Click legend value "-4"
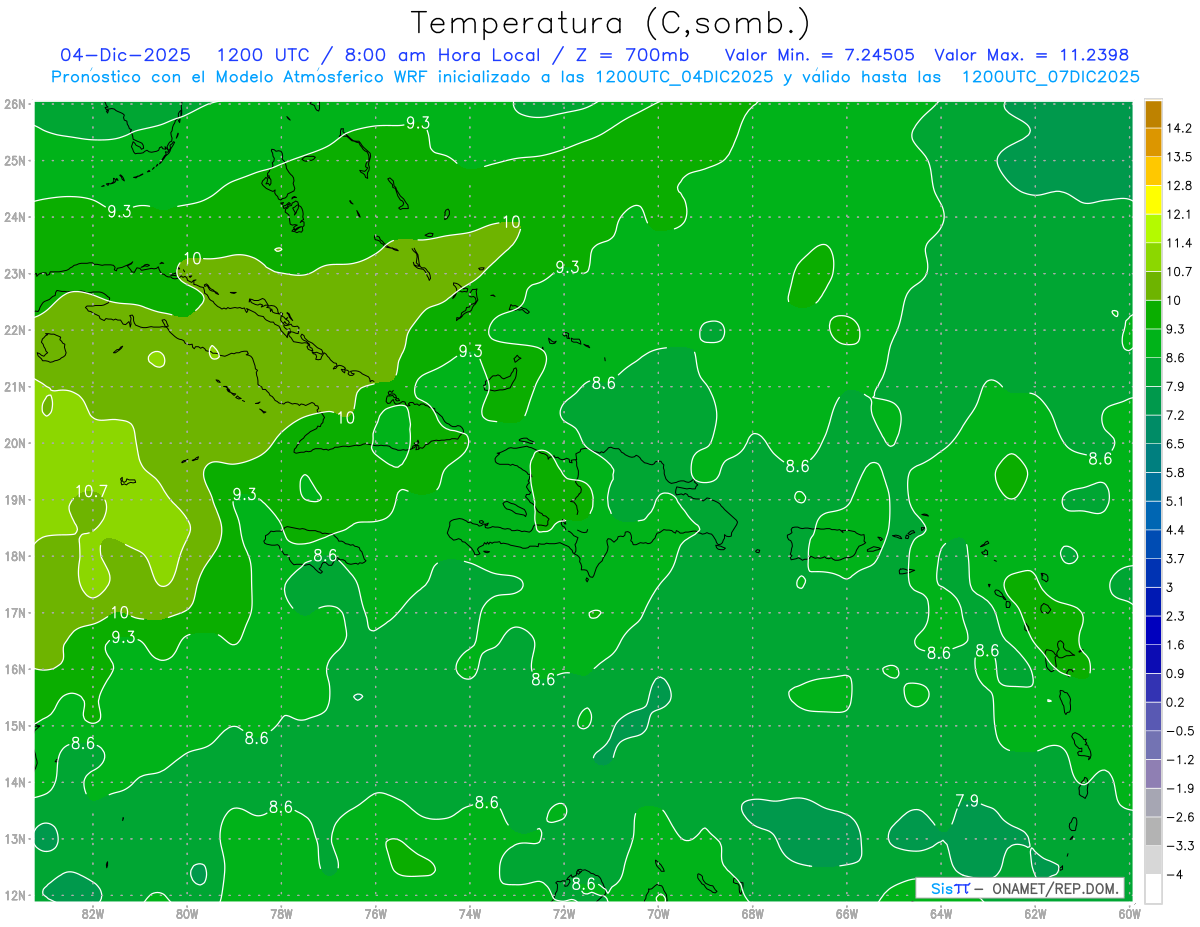Screen dimensions: 1200x927 pyautogui.click(x=1175, y=875)
